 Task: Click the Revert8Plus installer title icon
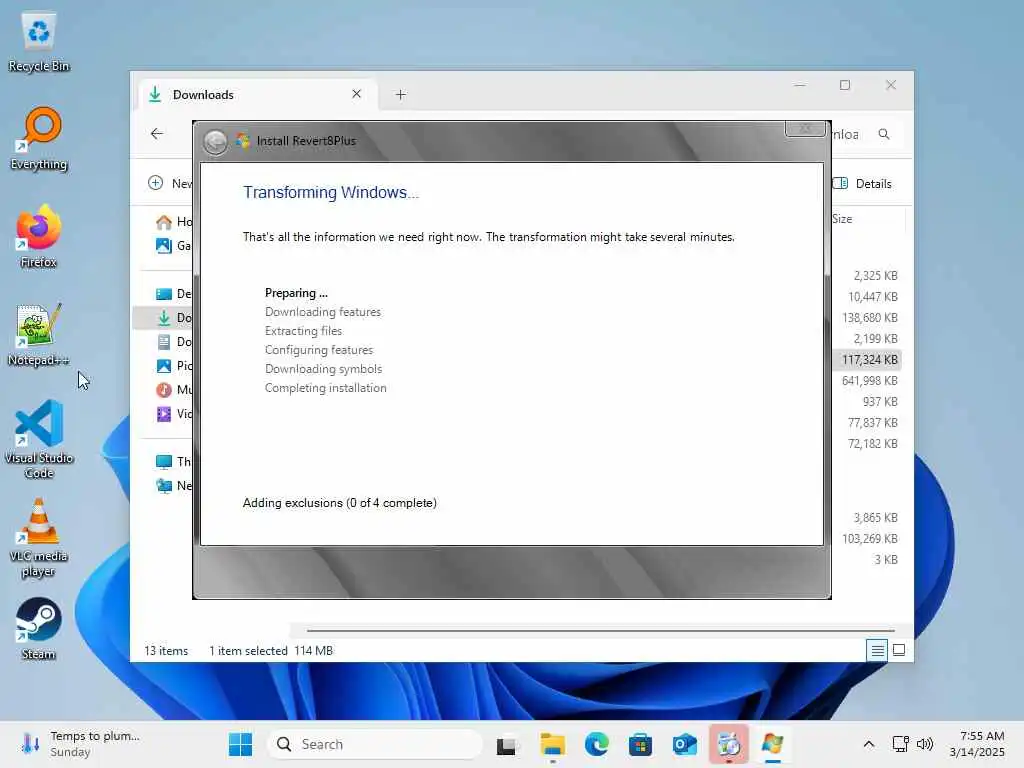pos(243,140)
